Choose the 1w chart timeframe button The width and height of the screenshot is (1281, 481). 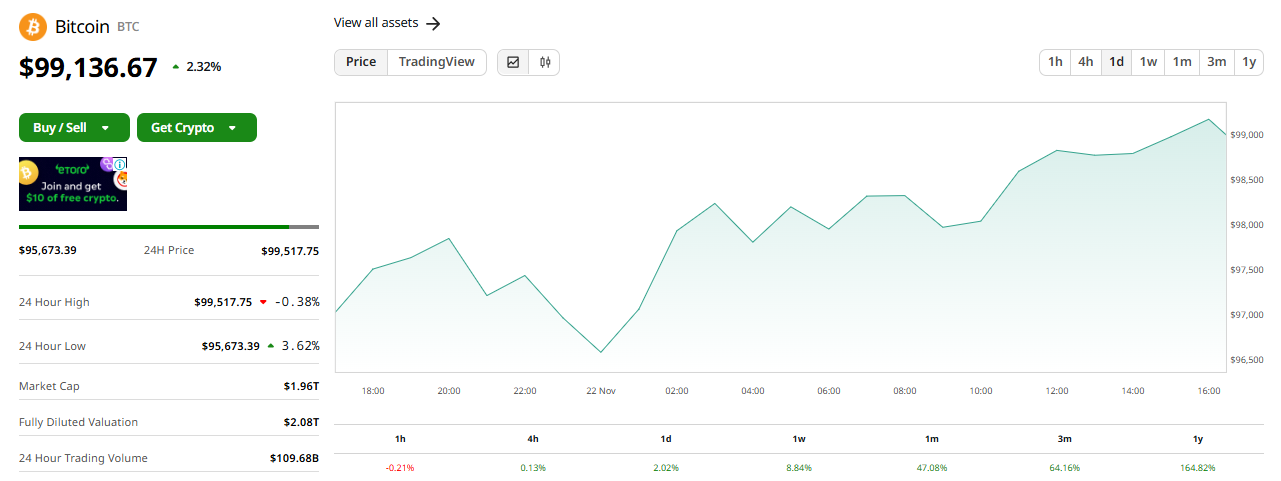pos(1148,62)
